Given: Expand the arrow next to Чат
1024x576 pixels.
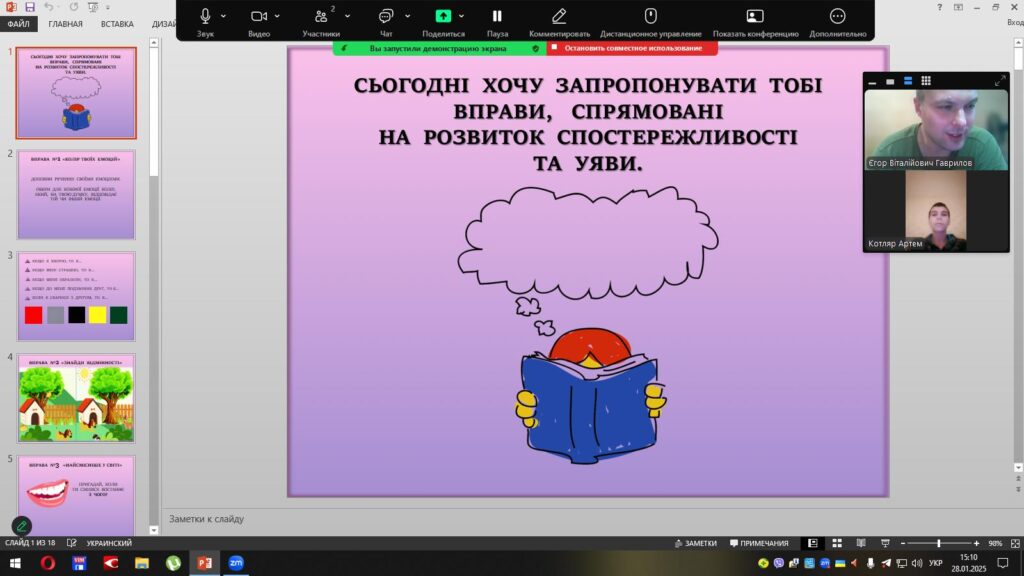Looking at the screenshot, I should [408, 16].
